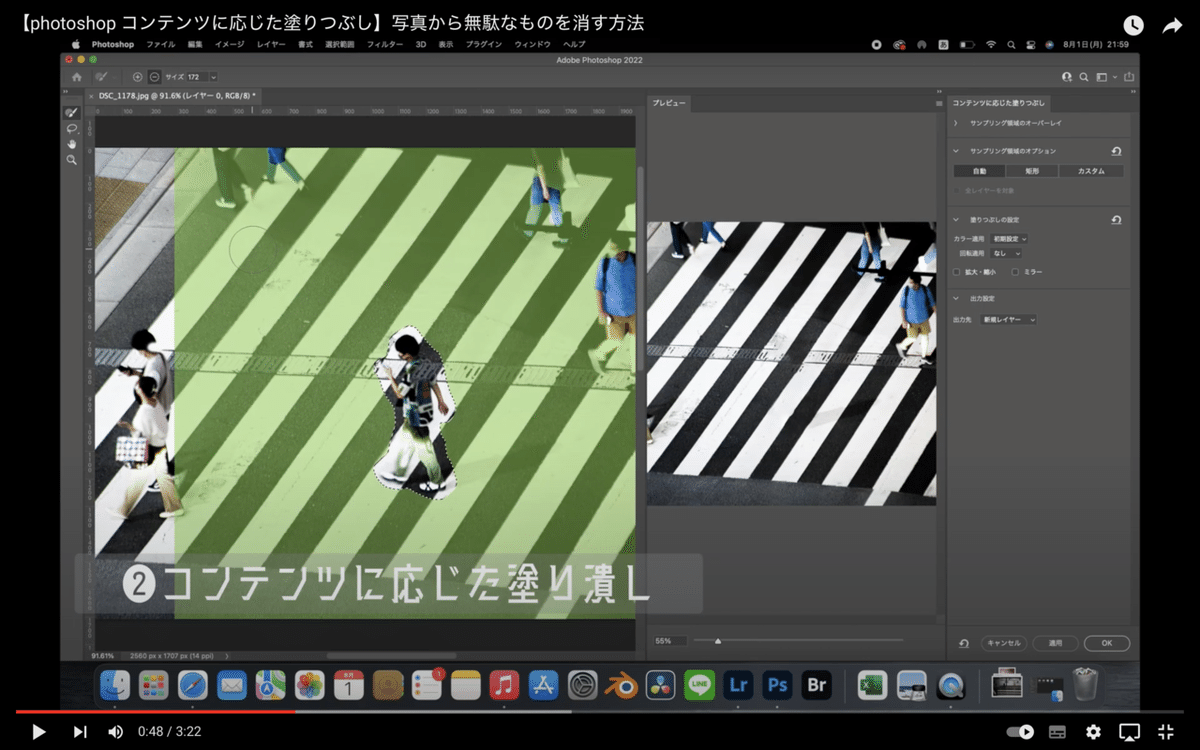Screen dimensions: 1200x750
Task: Seek on the YouTube progress bar
Action: click(x=600, y=712)
